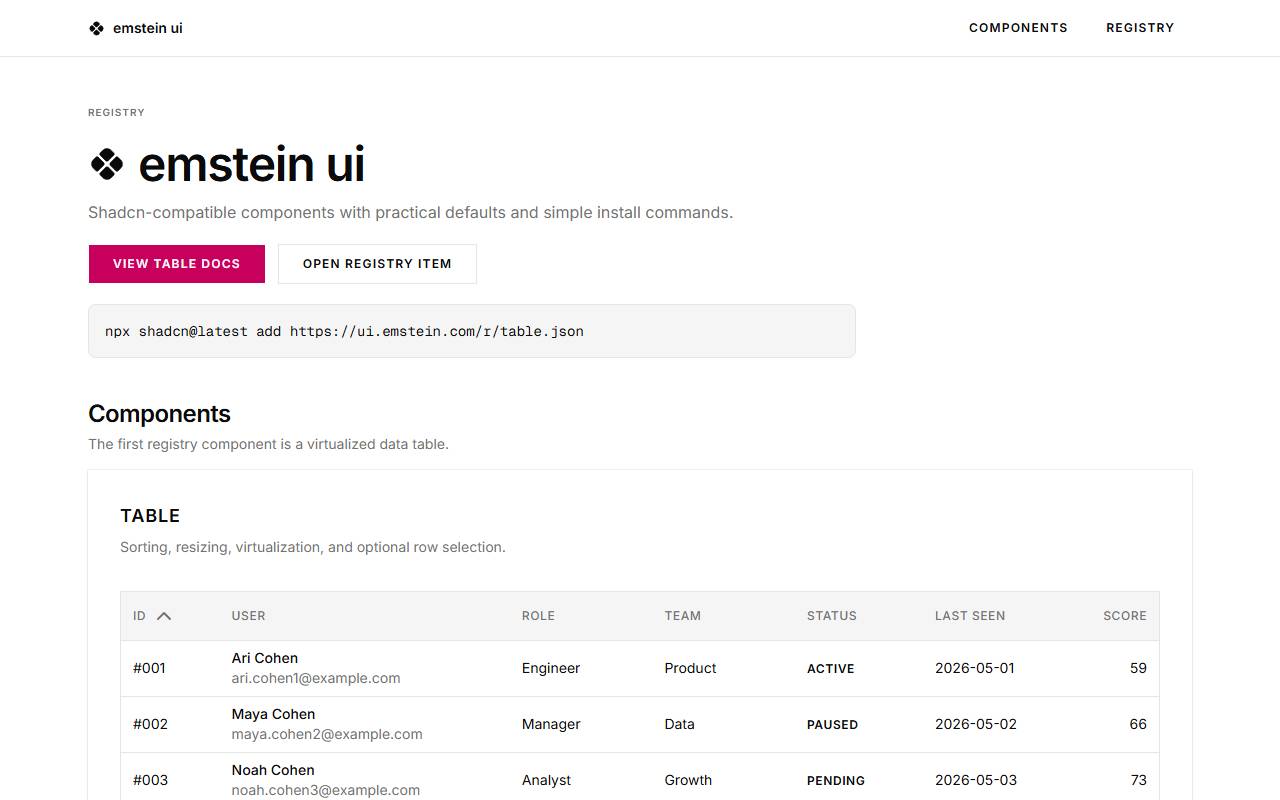Select the #001 ID cell
The image size is (1280, 800).
(x=150, y=668)
